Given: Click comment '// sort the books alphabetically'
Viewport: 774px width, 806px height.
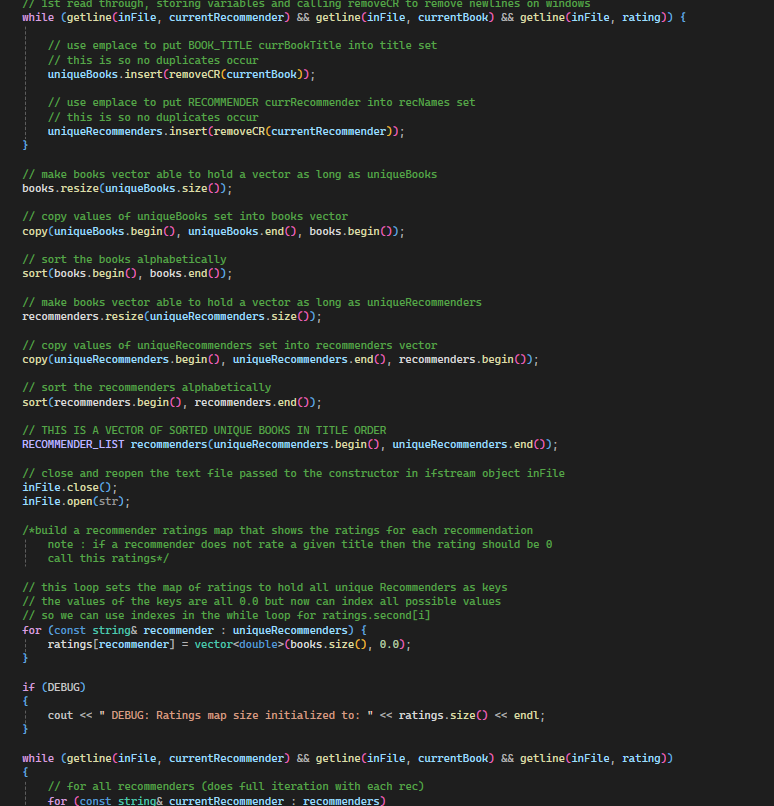Looking at the screenshot, I should click(124, 260).
